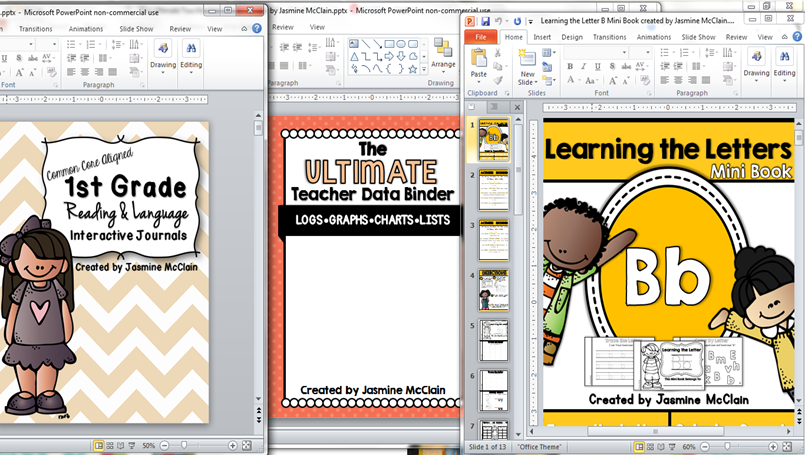Image resolution: width=805 pixels, height=455 pixels.
Task: Toggle center alignment in 1st Grade window
Action: click(85, 72)
